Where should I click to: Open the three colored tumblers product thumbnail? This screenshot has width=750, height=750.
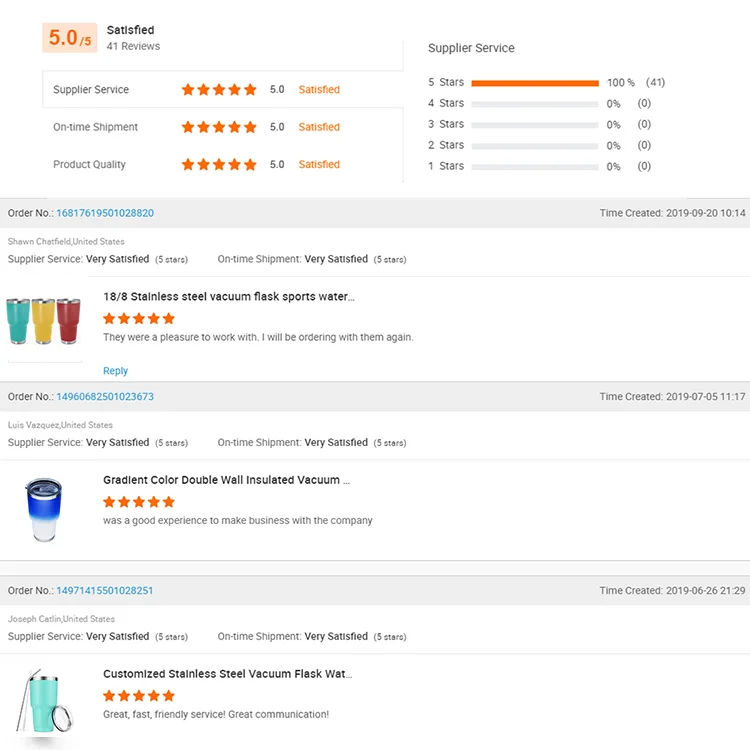[43, 322]
